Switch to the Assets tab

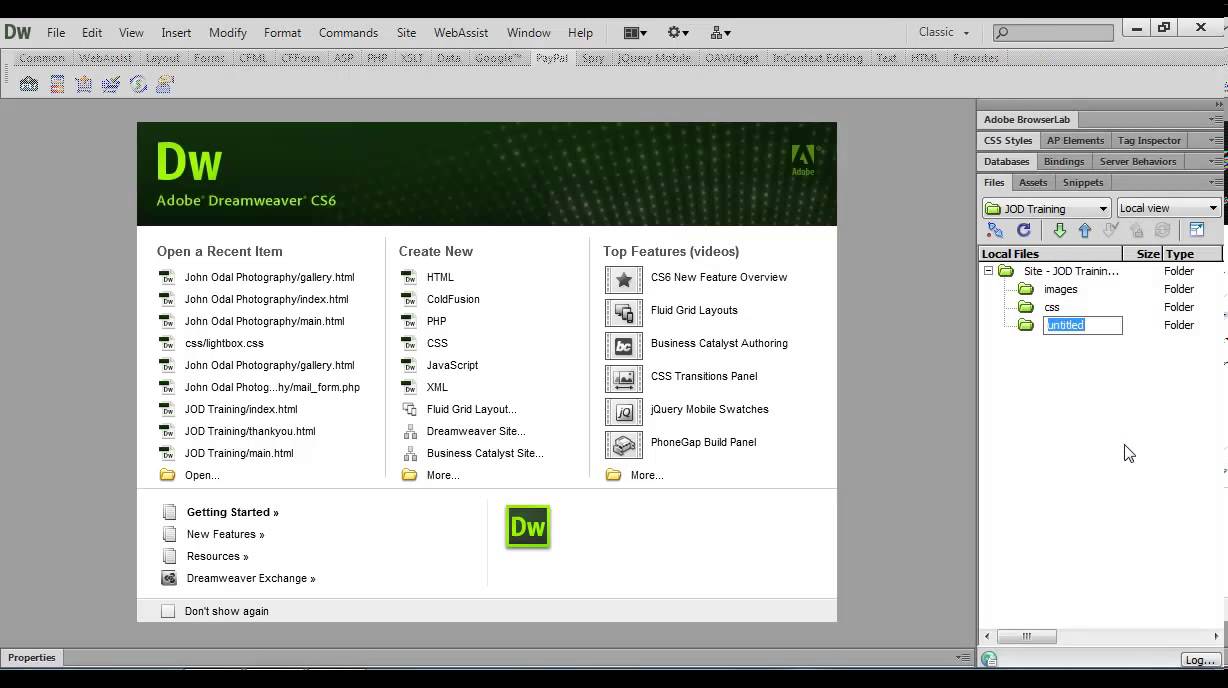1033,182
